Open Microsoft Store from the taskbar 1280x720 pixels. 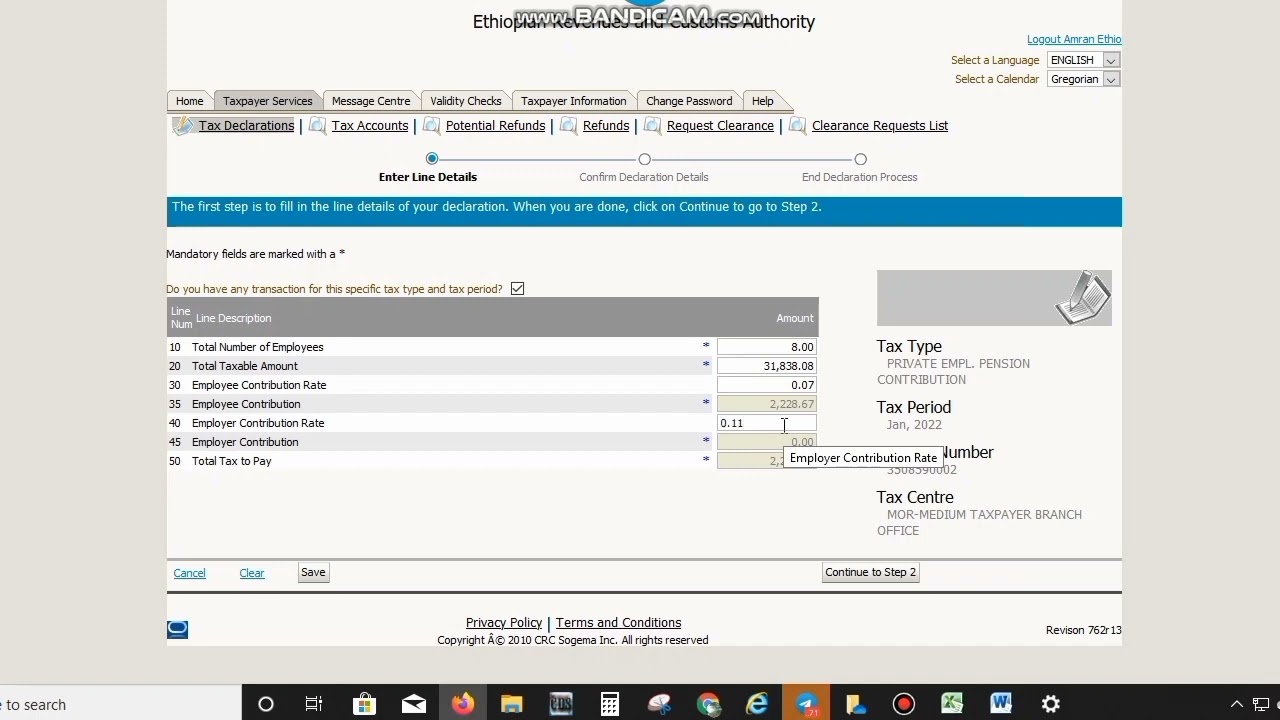(364, 704)
